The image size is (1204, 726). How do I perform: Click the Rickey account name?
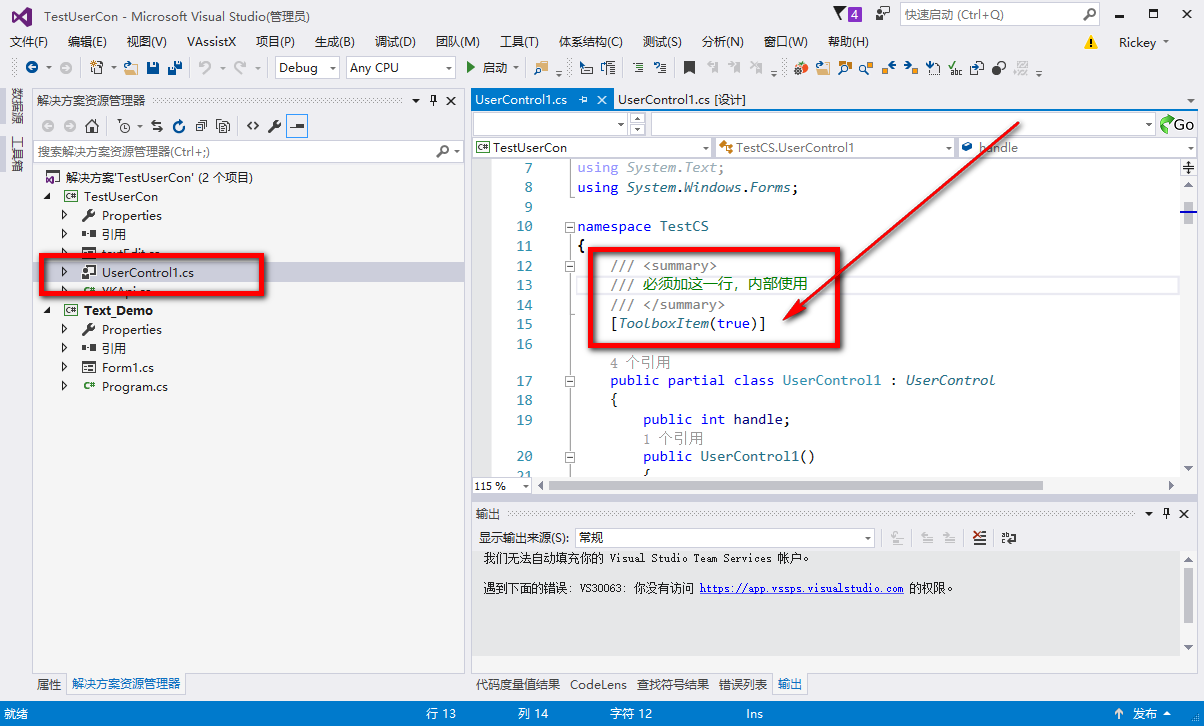1137,43
